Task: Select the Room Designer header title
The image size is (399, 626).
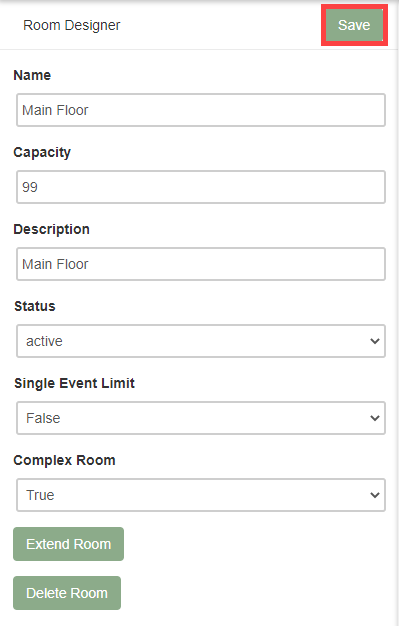Action: point(71,25)
